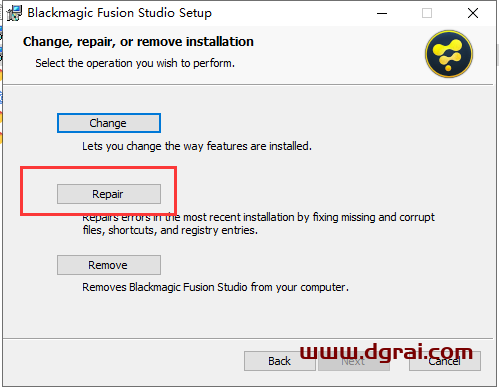Click the 'Blackmagic Fusion Studio Setup' title text
This screenshot has width=499, height=389.
(x=119, y=13)
